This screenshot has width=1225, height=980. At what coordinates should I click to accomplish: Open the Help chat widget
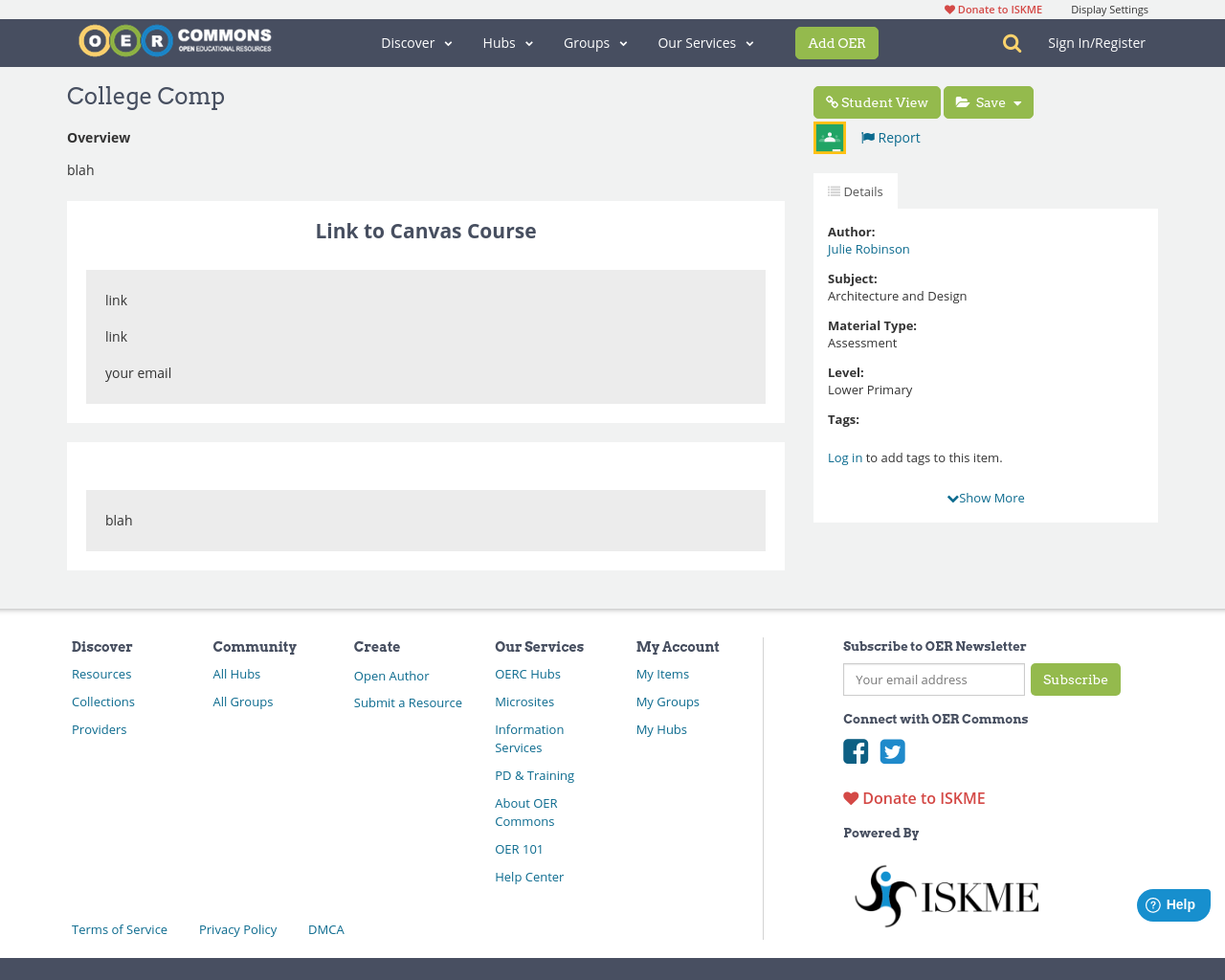(1173, 904)
